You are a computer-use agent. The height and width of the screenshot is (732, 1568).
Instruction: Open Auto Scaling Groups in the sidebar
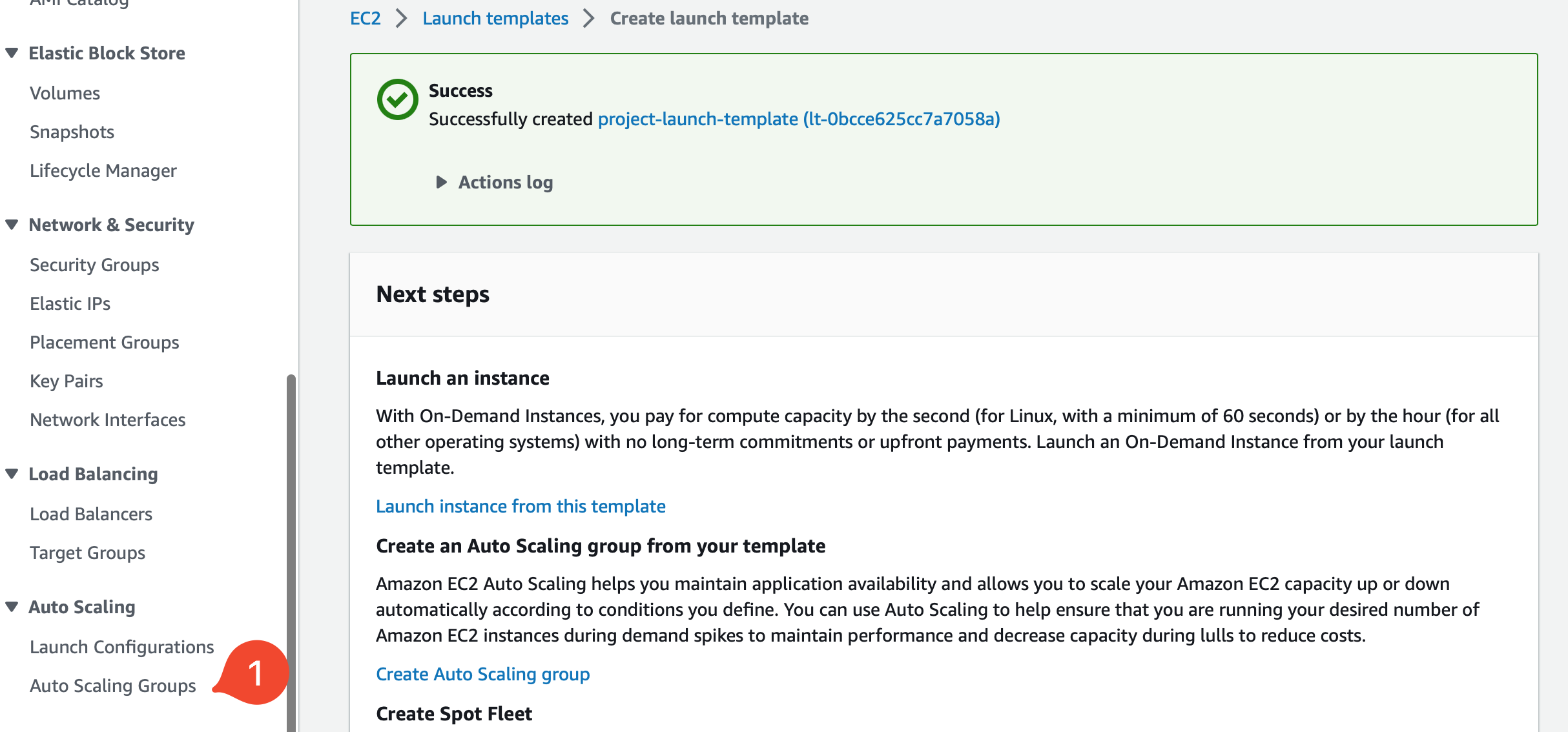112,686
